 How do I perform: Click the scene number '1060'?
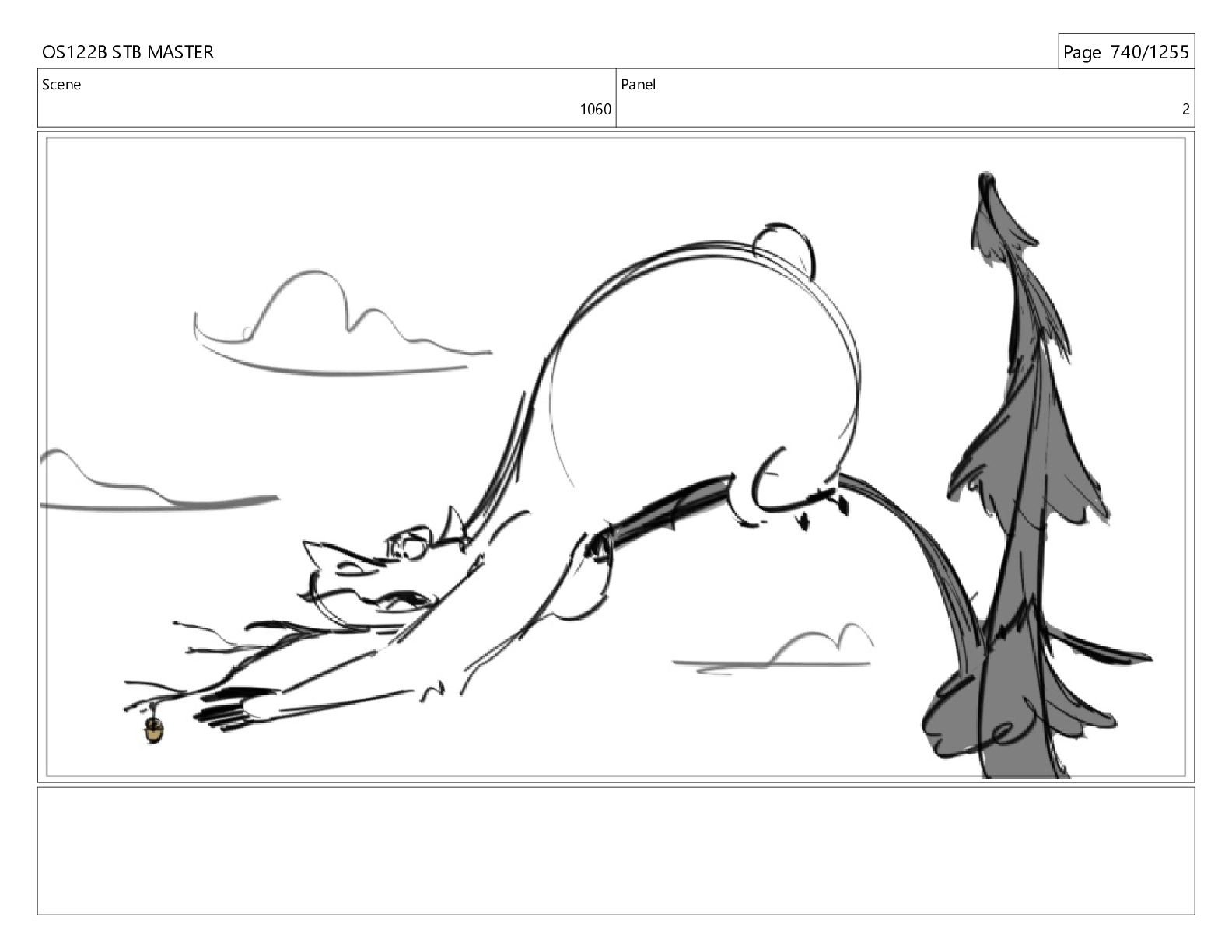pyautogui.click(x=596, y=110)
